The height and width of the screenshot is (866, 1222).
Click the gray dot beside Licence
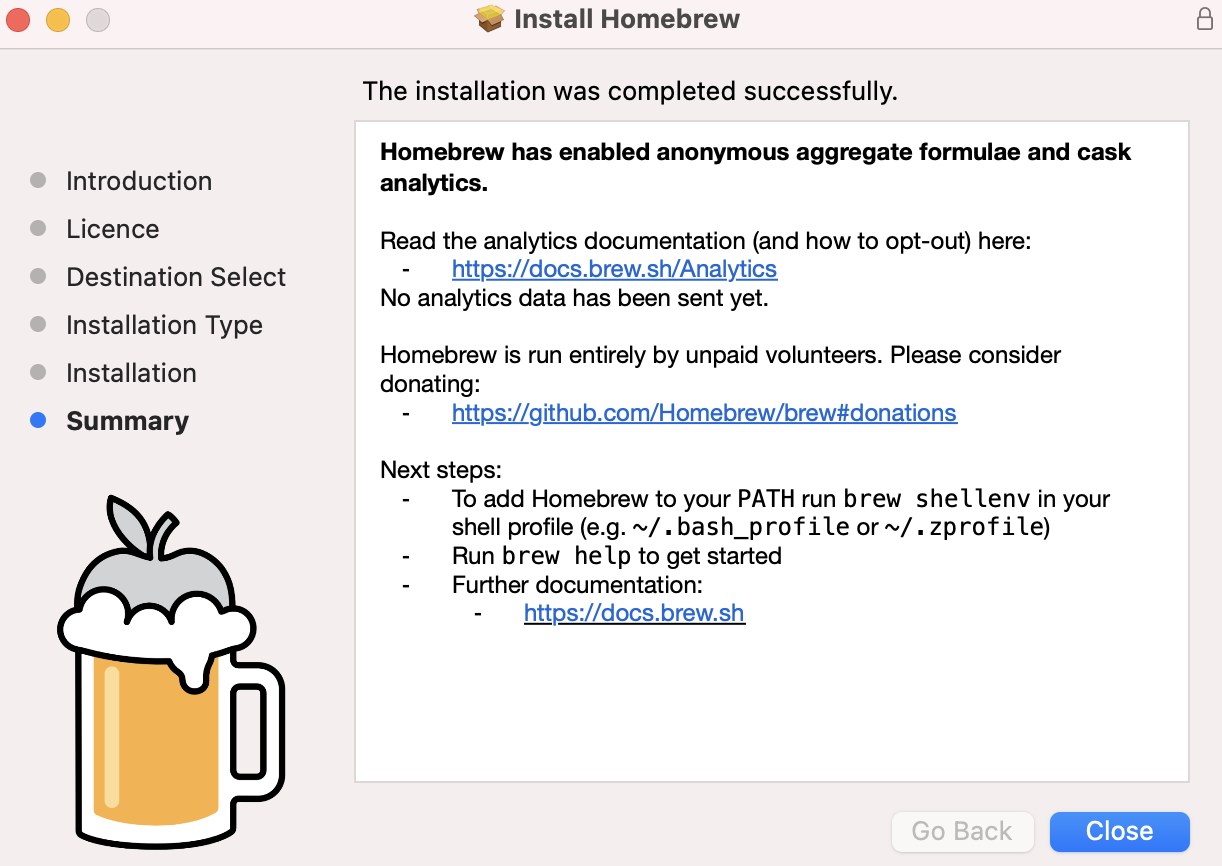click(x=39, y=229)
